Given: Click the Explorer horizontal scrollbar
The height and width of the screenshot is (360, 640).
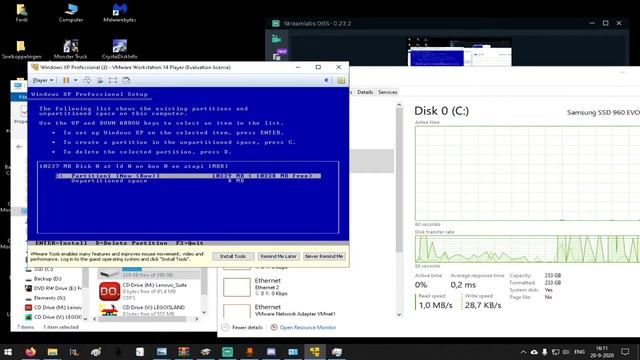Looking at the screenshot, I should tap(147, 319).
